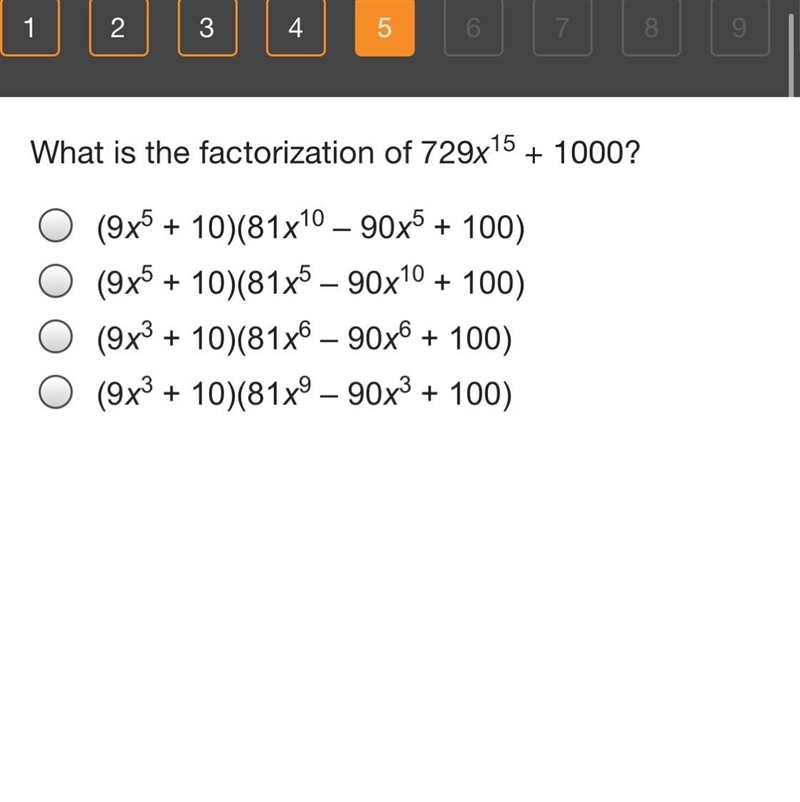Select the active question 5 tab
This screenshot has width=800, height=802.
pyautogui.click(x=385, y=28)
